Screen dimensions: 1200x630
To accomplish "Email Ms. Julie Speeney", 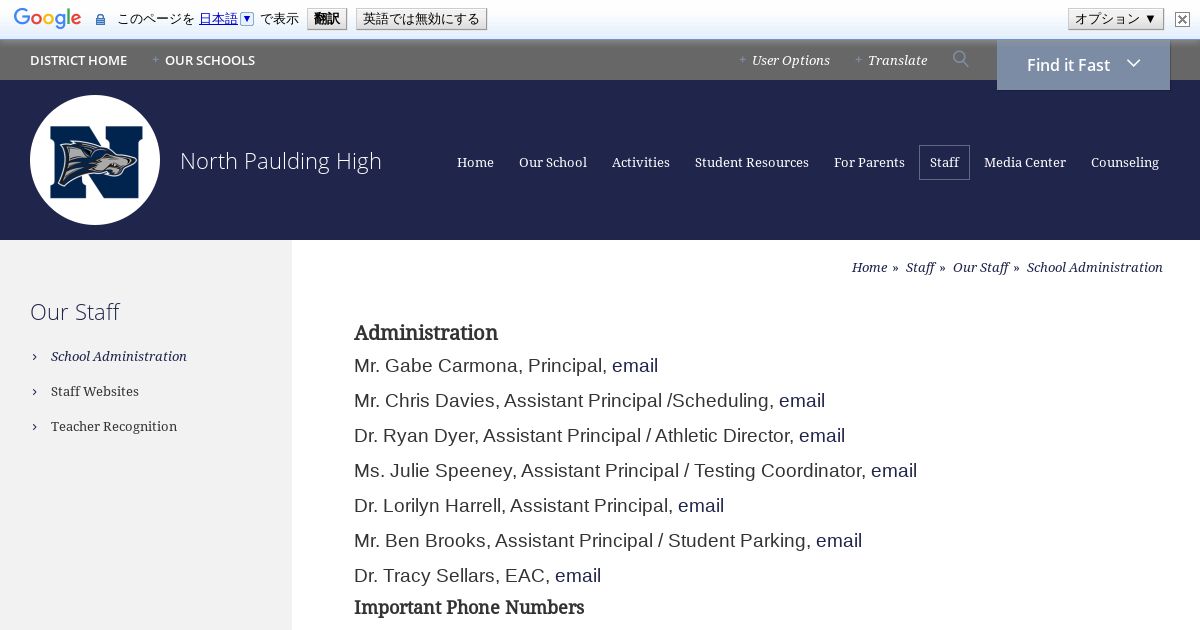I will (894, 471).
